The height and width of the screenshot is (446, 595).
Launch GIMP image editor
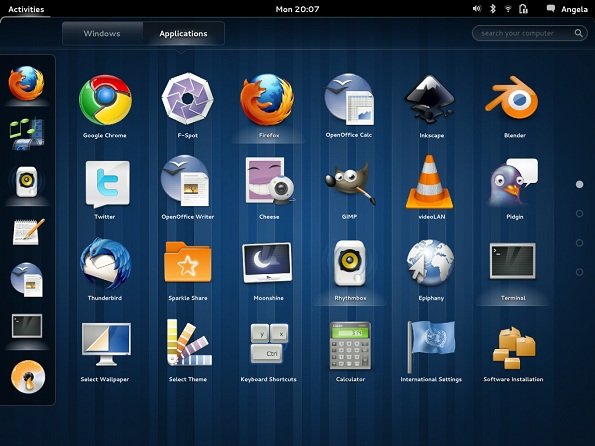pyautogui.click(x=350, y=183)
